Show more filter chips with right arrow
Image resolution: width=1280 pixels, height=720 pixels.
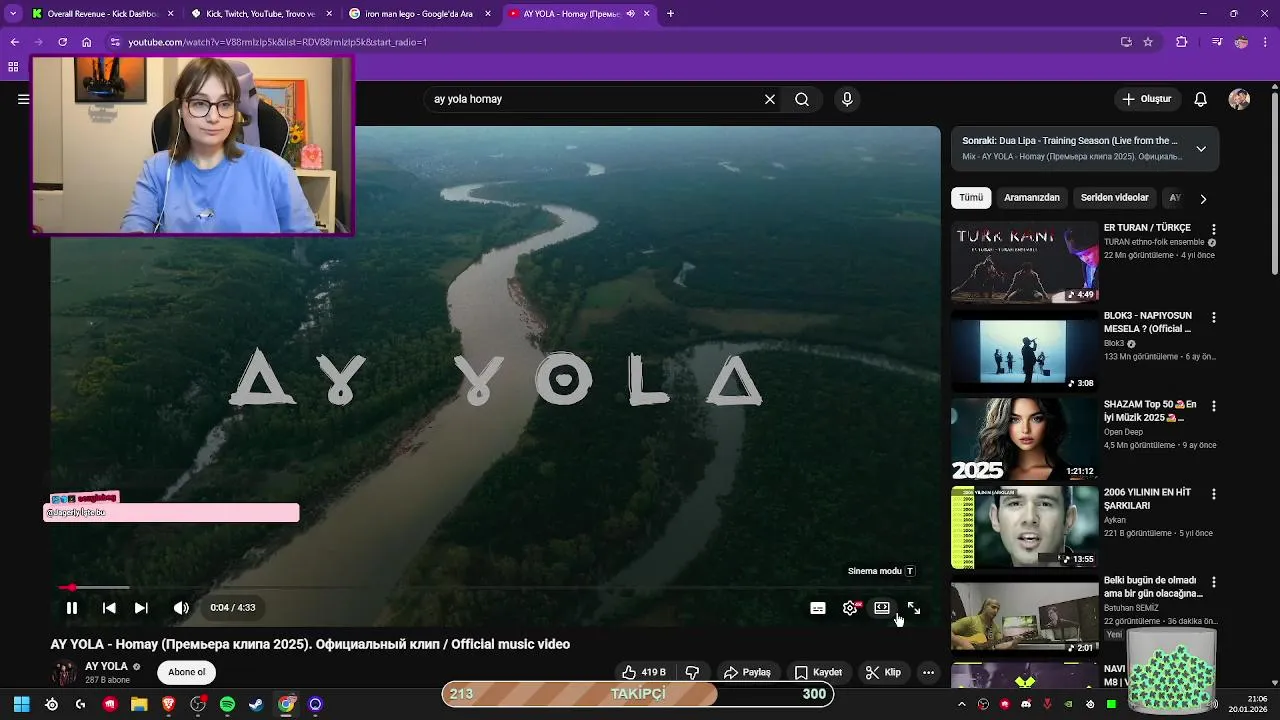click(1203, 198)
